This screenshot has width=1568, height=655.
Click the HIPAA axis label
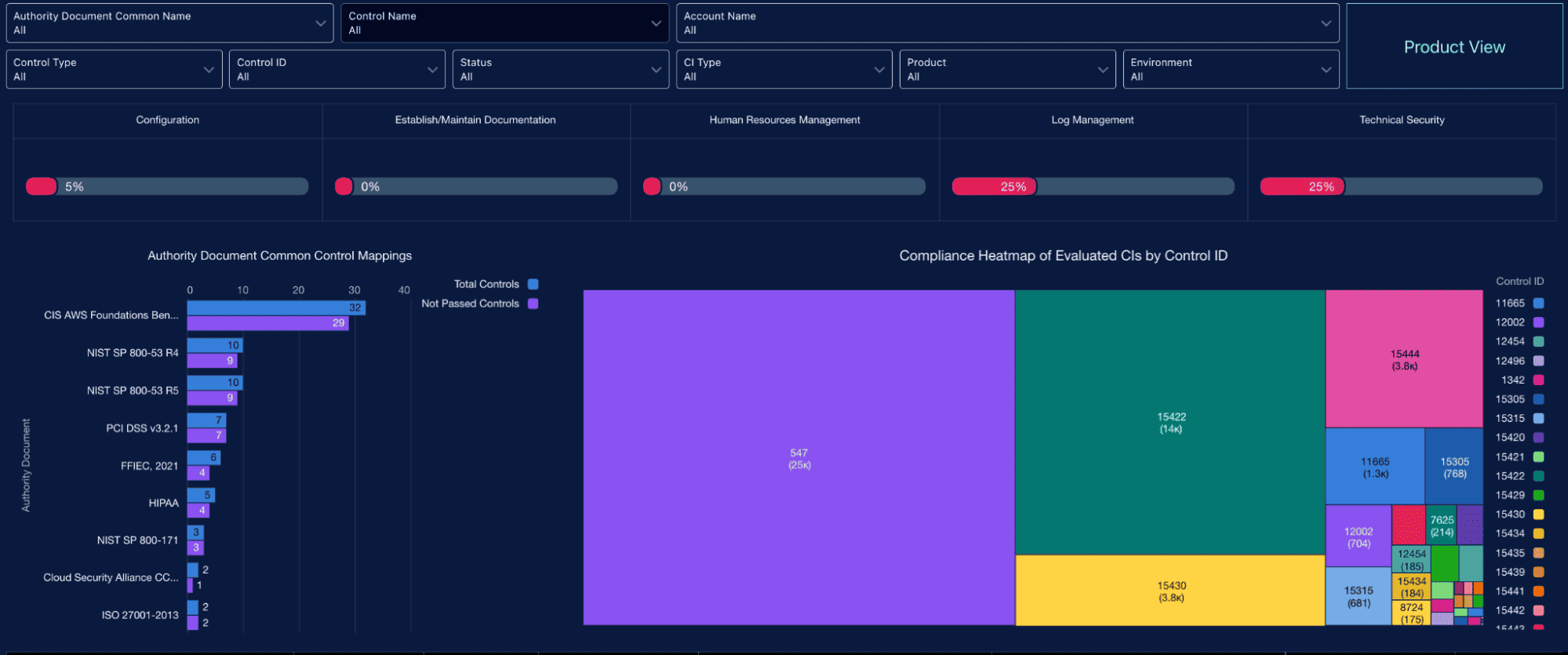163,503
